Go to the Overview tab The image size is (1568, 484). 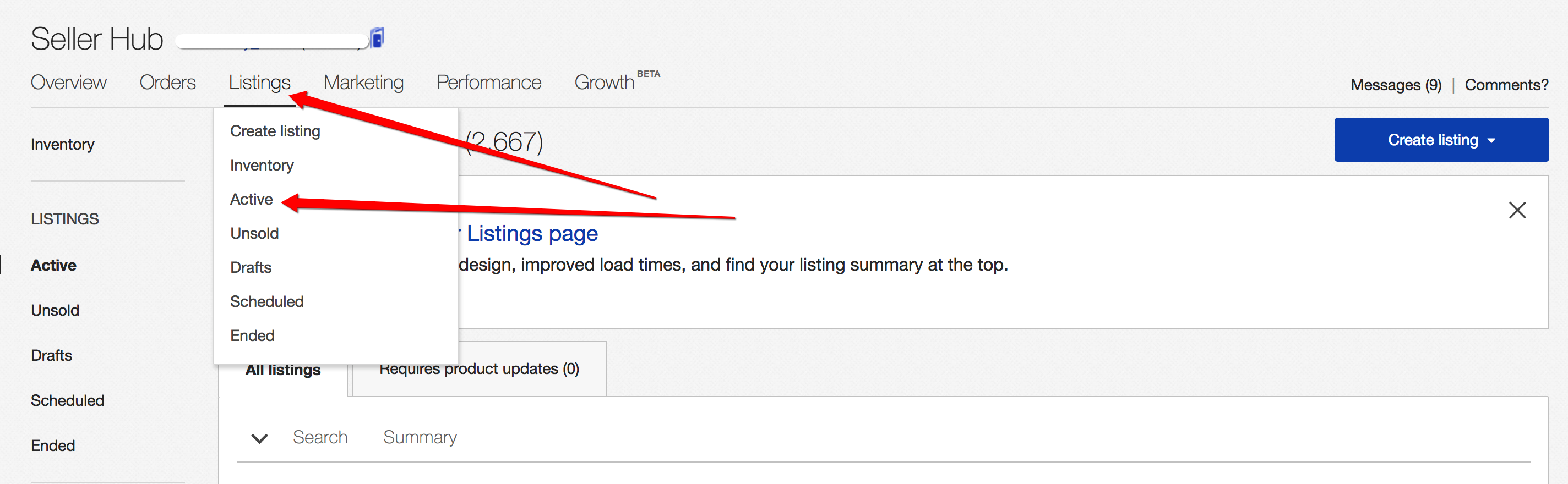click(69, 82)
